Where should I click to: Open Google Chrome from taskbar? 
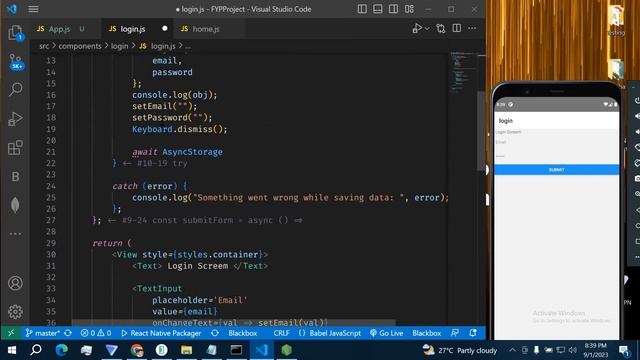click(x=137, y=350)
